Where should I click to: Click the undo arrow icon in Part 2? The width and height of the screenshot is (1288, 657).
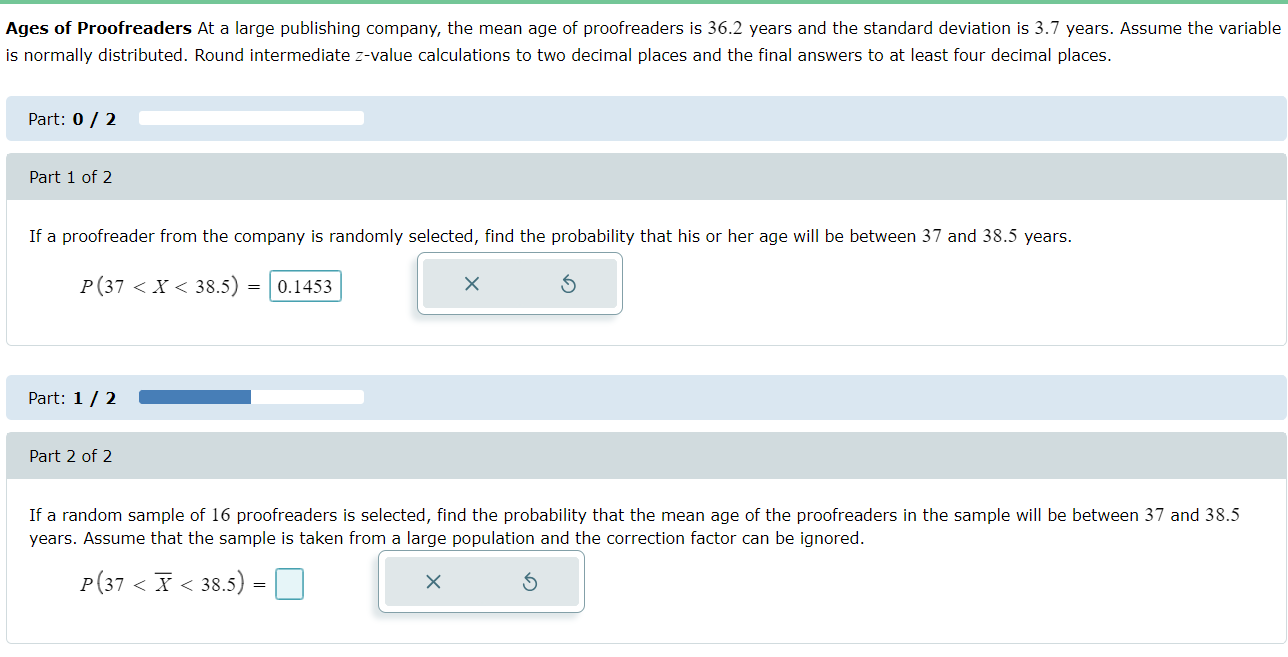point(530,582)
